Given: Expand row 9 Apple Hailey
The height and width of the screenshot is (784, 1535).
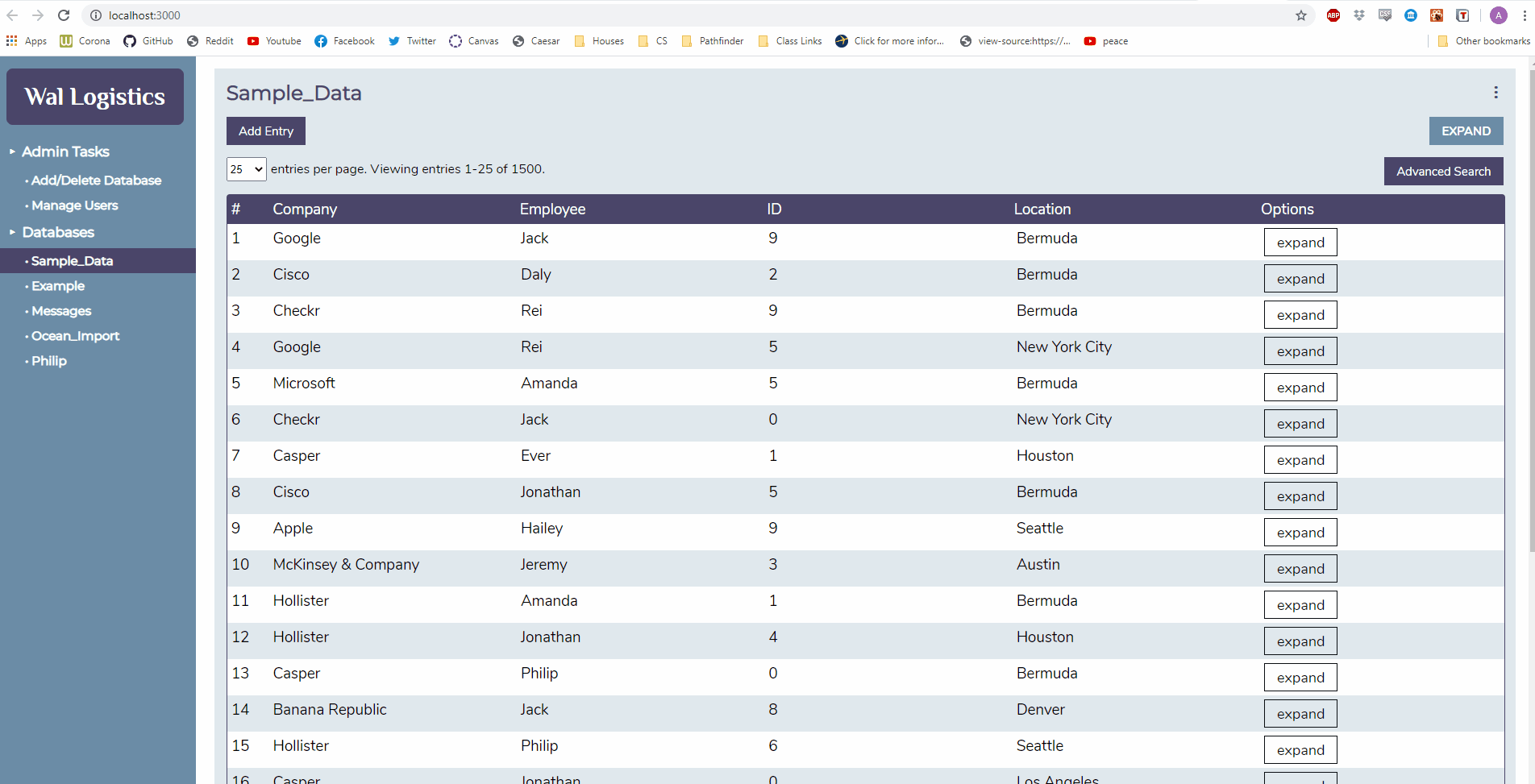Looking at the screenshot, I should click(1300, 533).
